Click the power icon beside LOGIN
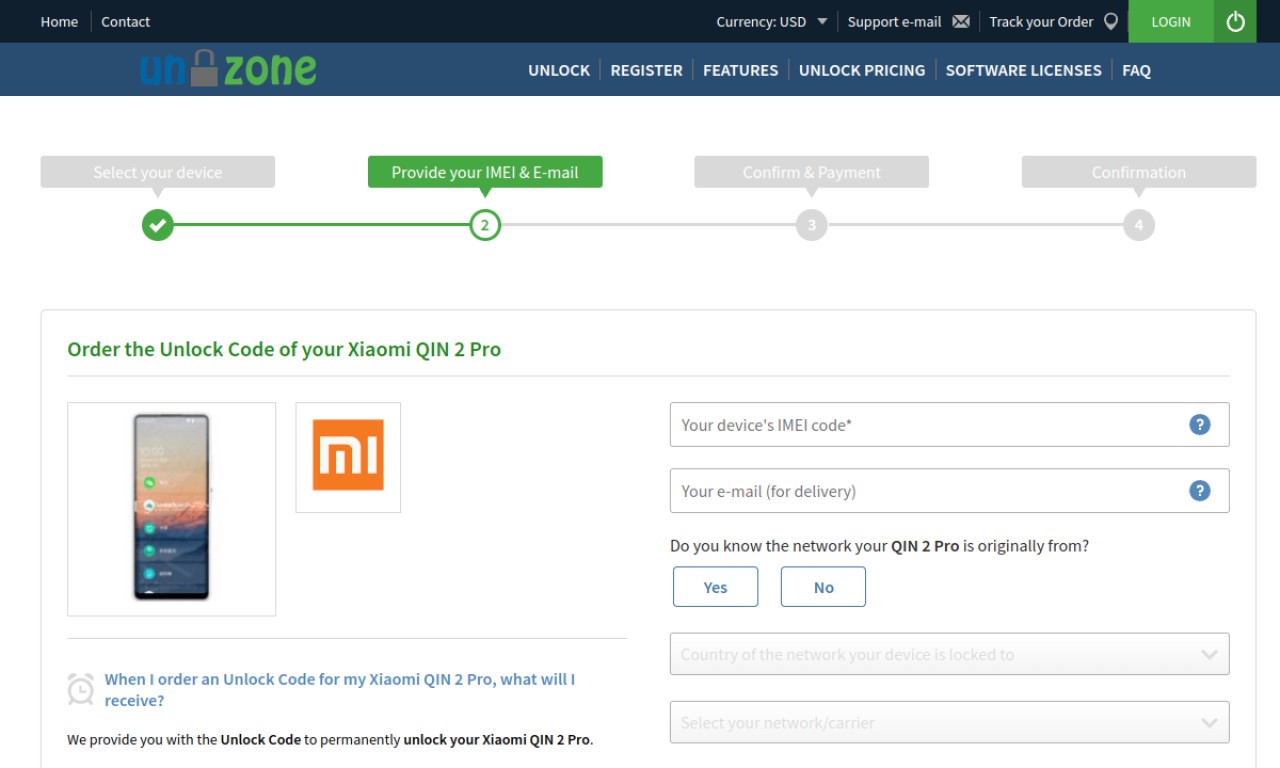The height and width of the screenshot is (768, 1280). click(1235, 21)
